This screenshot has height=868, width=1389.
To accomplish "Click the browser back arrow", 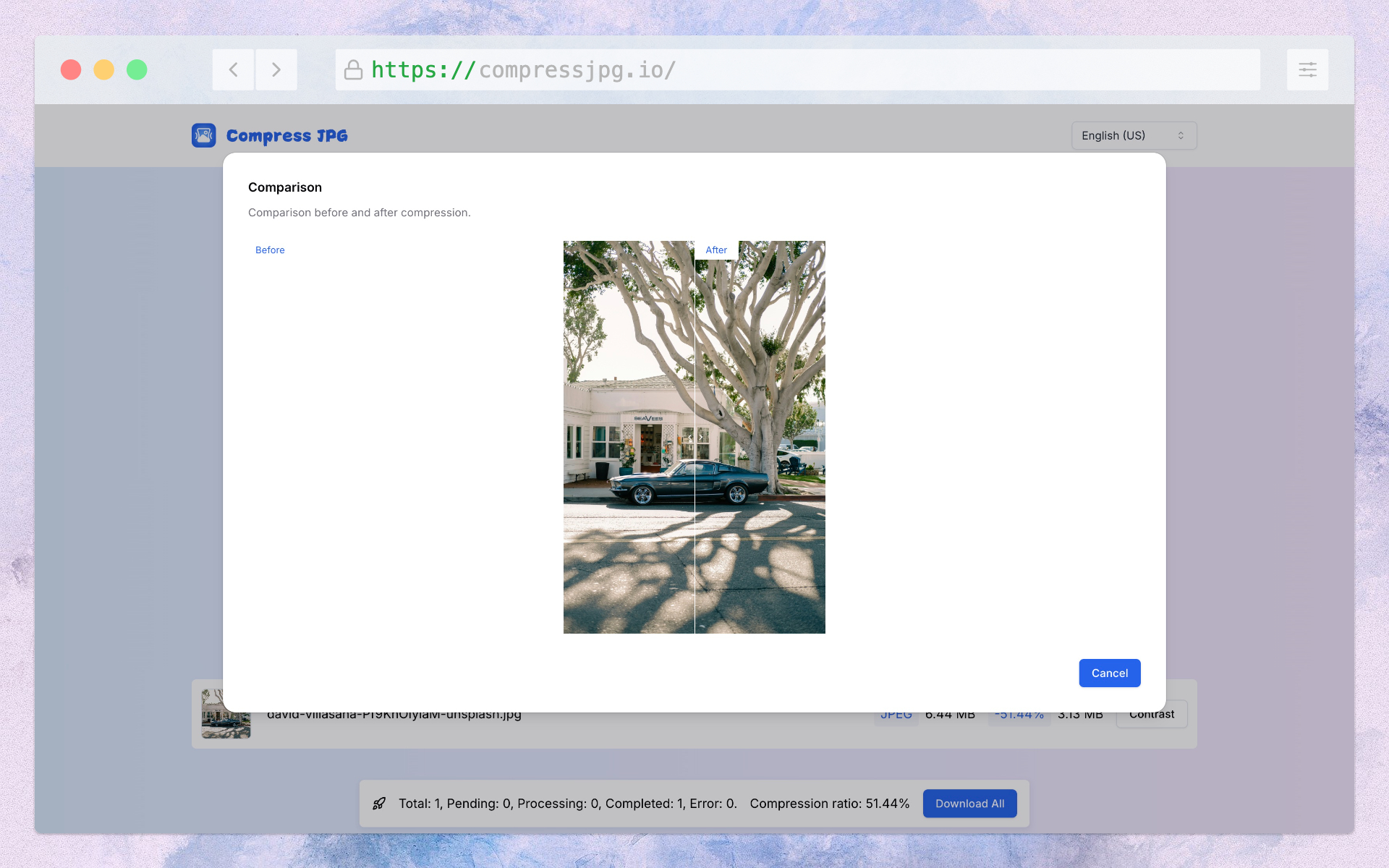I will tap(233, 69).
